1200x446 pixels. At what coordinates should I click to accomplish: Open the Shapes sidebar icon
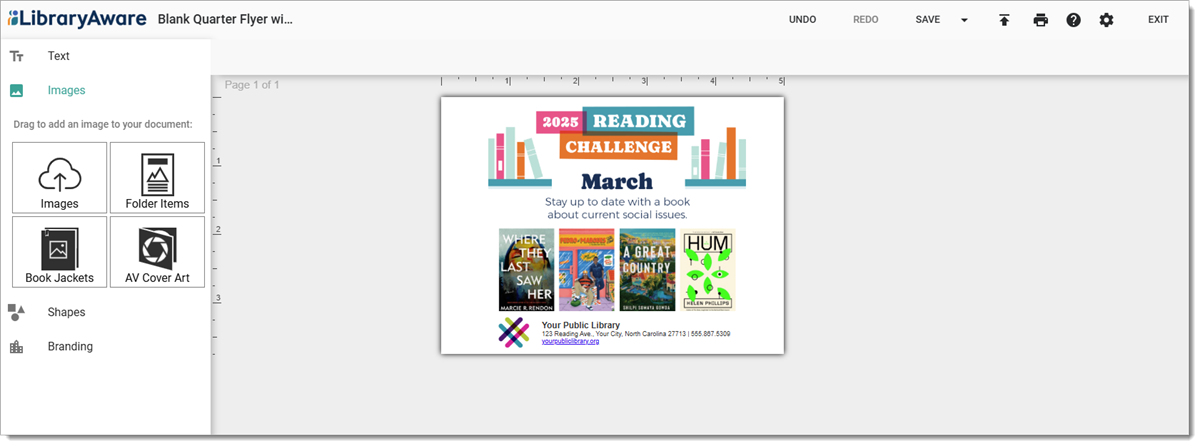point(16,312)
